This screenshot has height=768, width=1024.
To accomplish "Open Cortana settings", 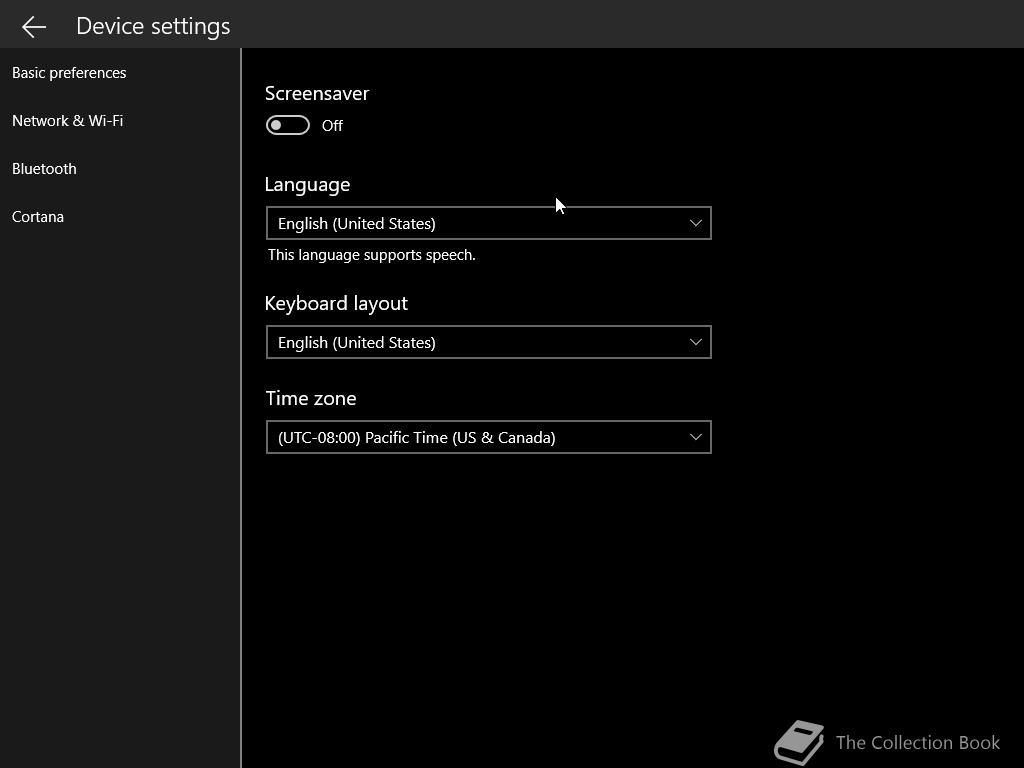I will click(x=38, y=217).
